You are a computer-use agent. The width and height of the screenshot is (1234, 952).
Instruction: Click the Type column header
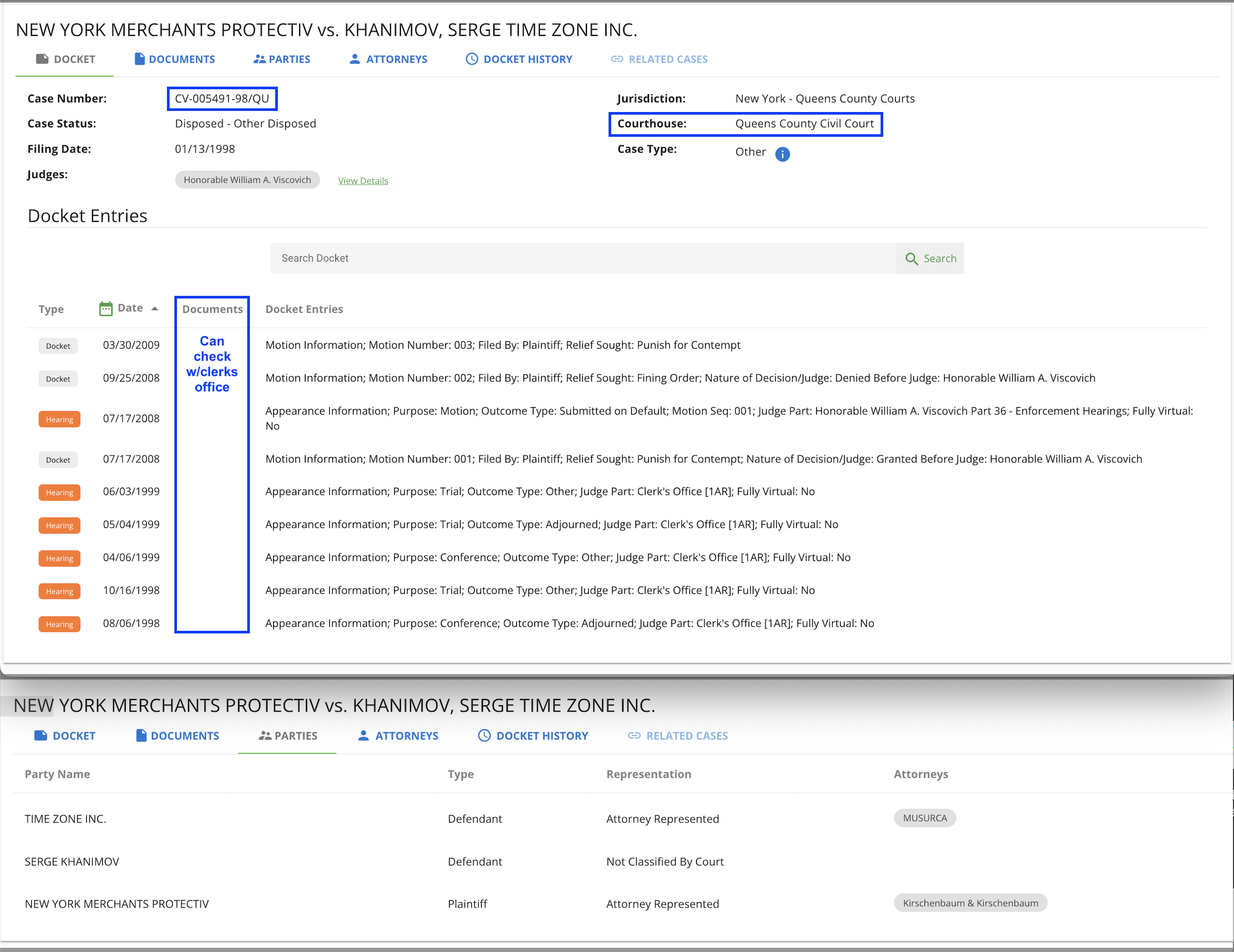pos(51,309)
